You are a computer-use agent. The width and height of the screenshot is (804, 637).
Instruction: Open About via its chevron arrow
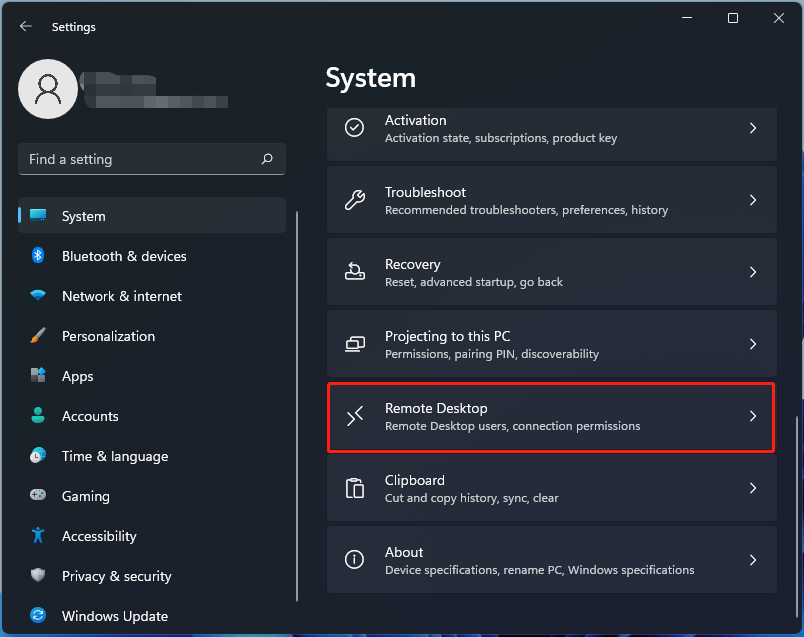(753, 560)
